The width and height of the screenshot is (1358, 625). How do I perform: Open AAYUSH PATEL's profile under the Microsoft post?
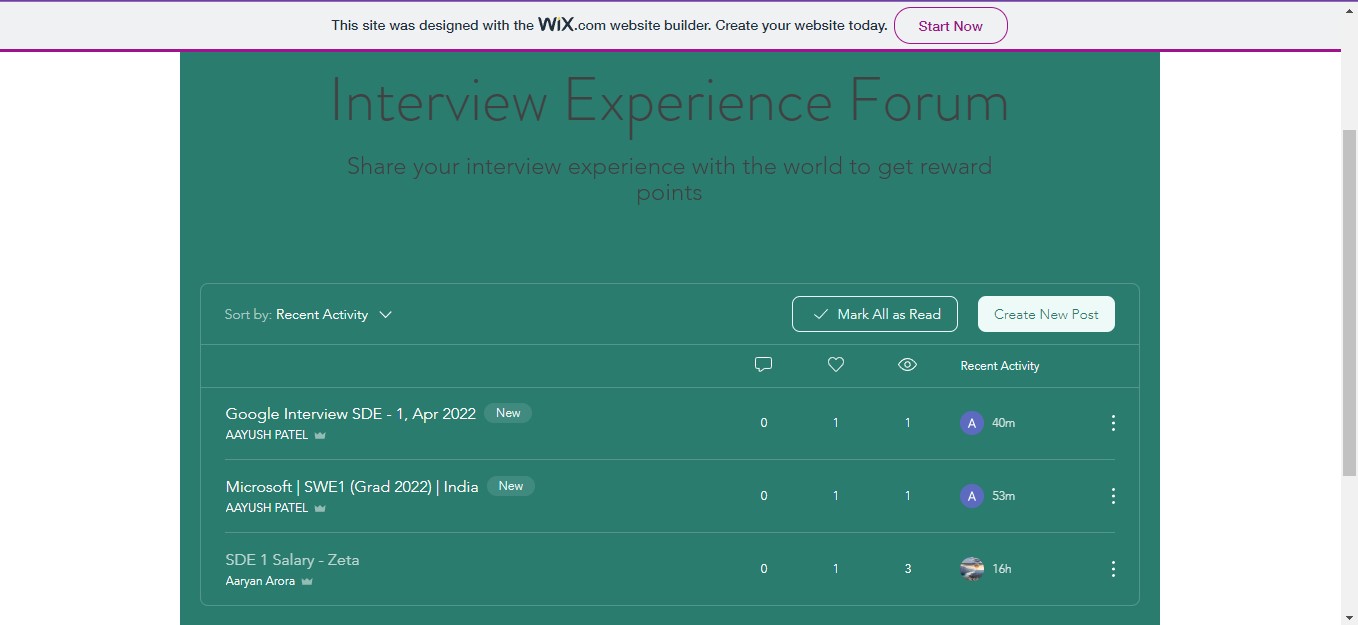point(267,509)
